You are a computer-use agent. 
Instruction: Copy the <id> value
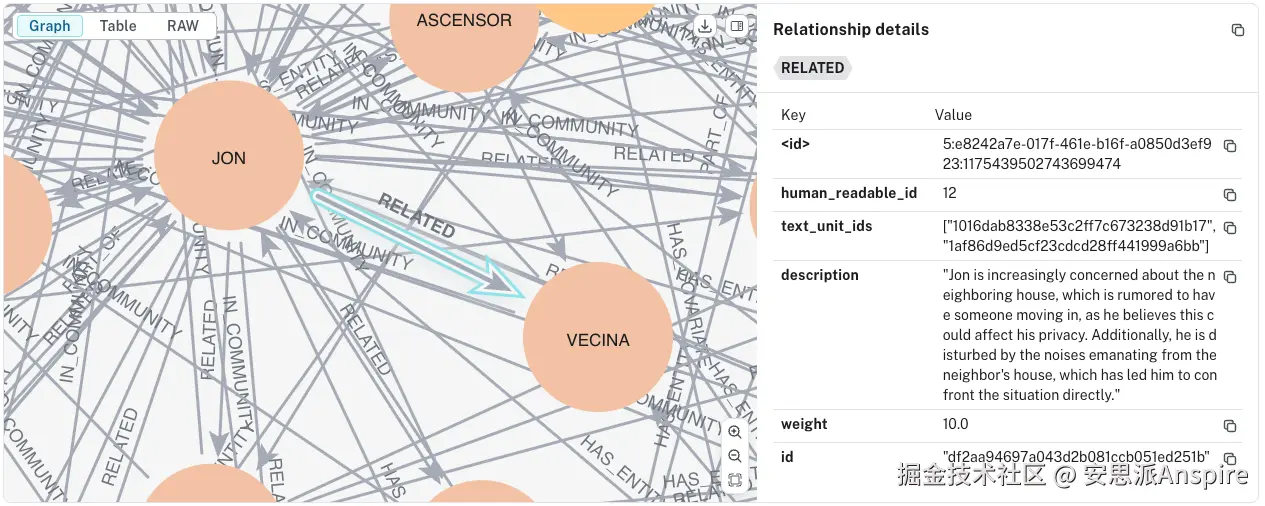click(1231, 146)
